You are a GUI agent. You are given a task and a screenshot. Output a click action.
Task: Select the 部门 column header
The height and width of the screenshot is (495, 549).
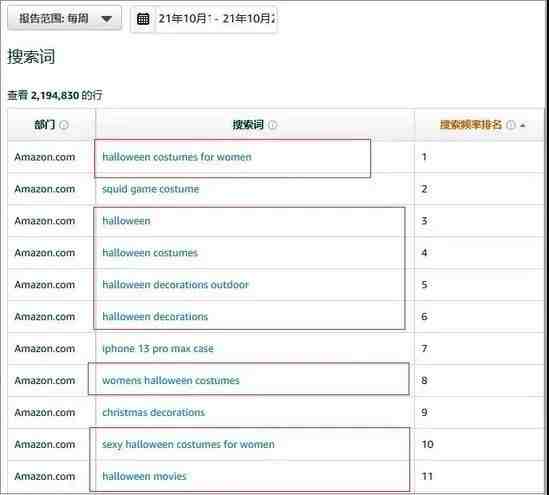44,125
